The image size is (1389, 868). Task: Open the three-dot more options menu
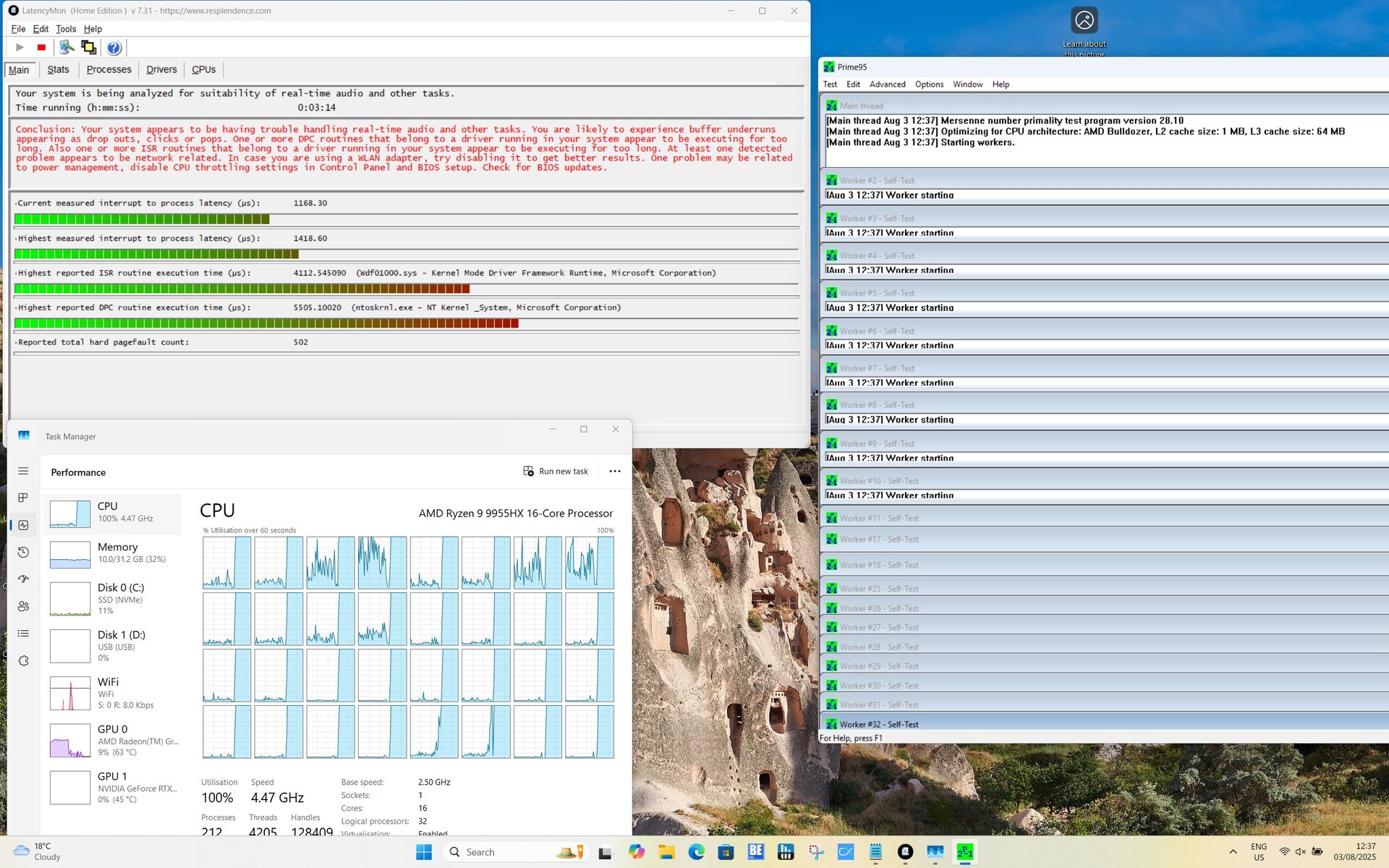(614, 471)
